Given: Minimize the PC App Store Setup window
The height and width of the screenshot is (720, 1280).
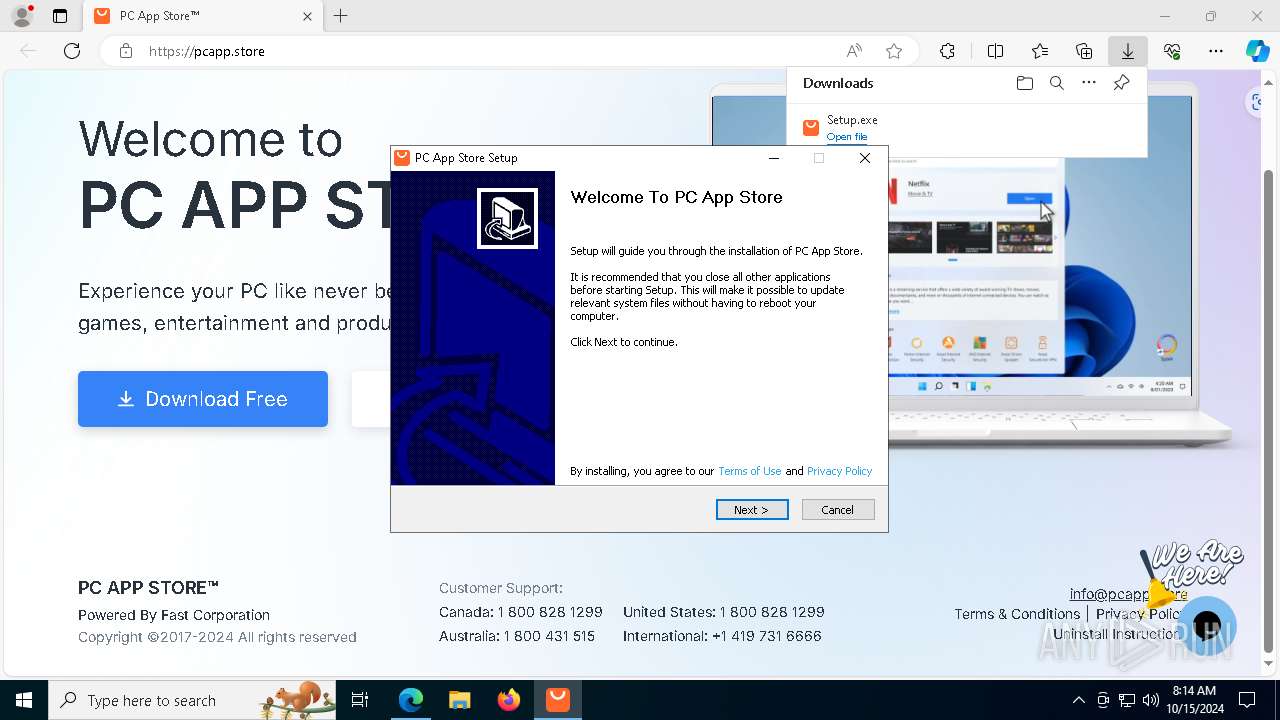Looking at the screenshot, I should (x=774, y=158).
